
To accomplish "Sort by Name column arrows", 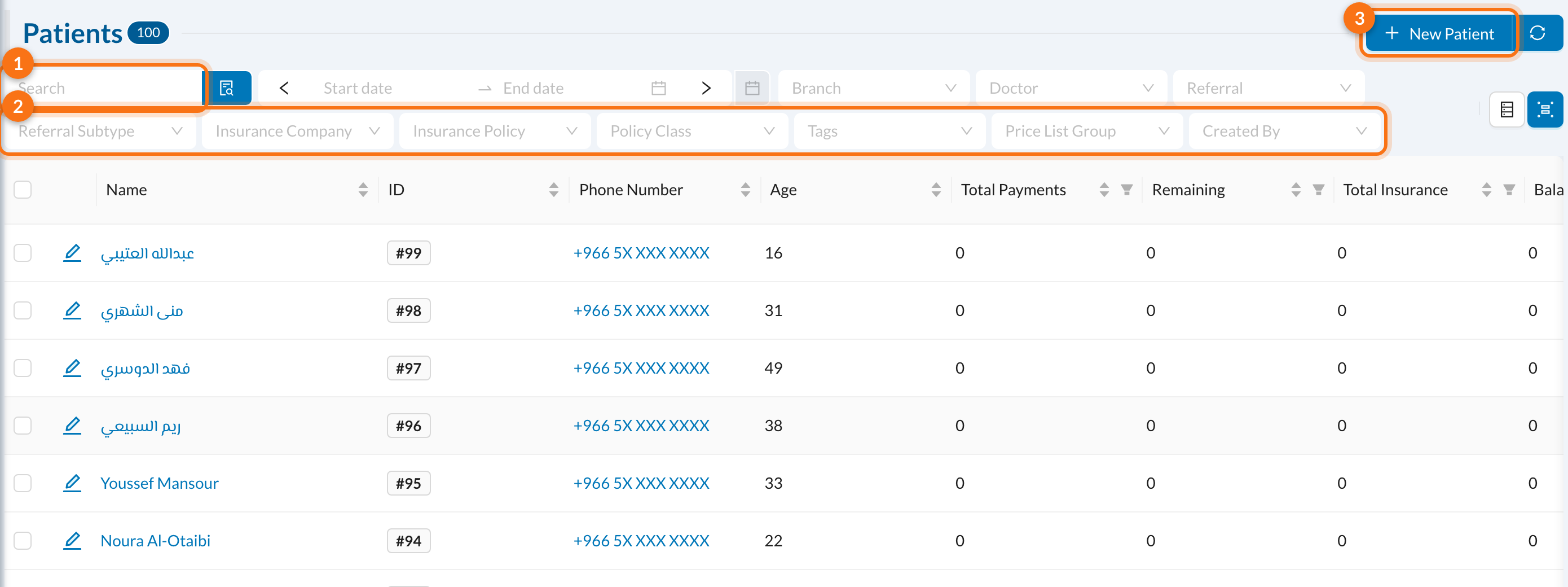I will click(363, 190).
